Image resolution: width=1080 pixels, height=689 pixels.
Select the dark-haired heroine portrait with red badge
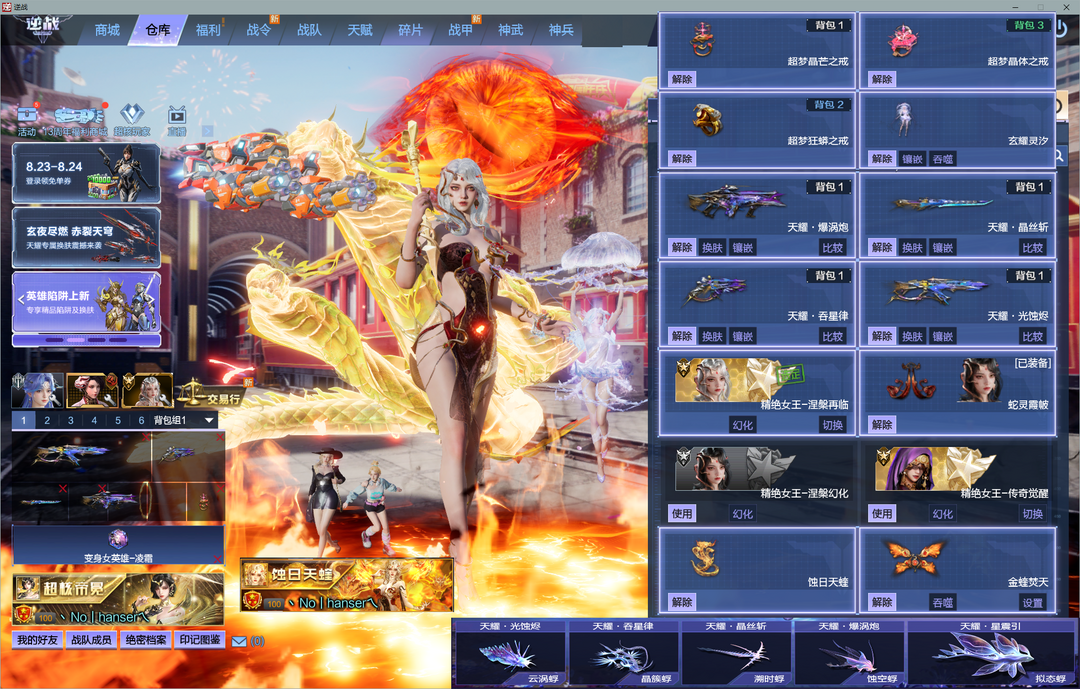tap(92, 390)
